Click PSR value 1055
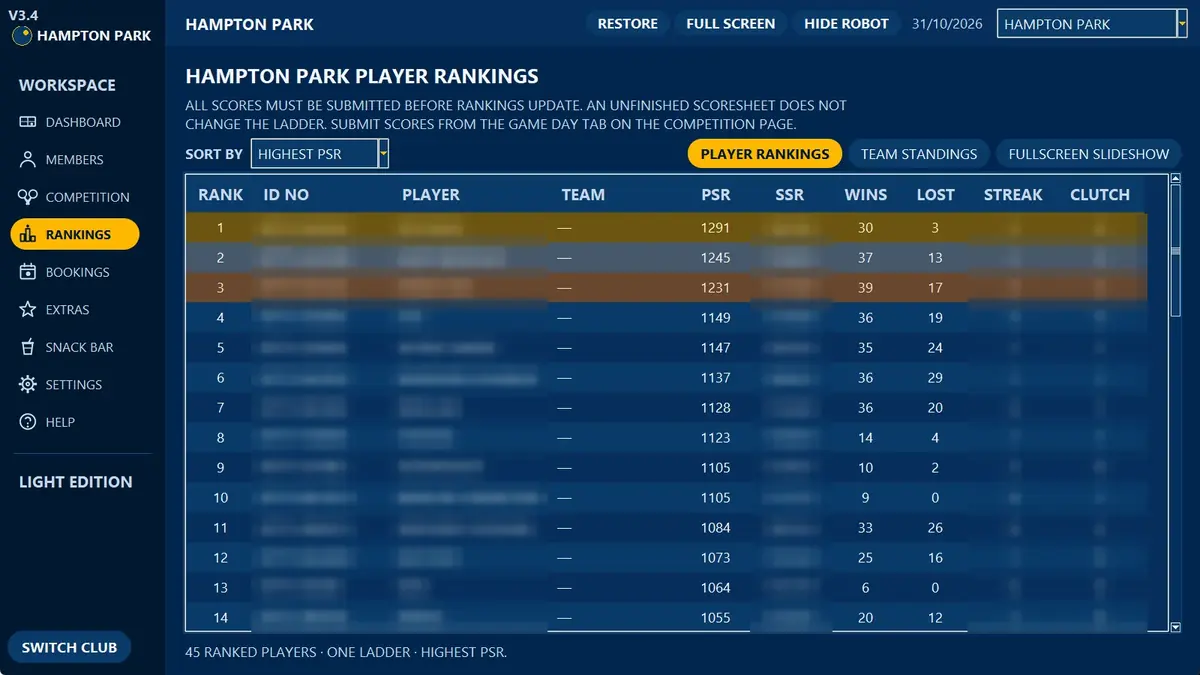Image resolution: width=1200 pixels, height=675 pixels. pos(716,618)
